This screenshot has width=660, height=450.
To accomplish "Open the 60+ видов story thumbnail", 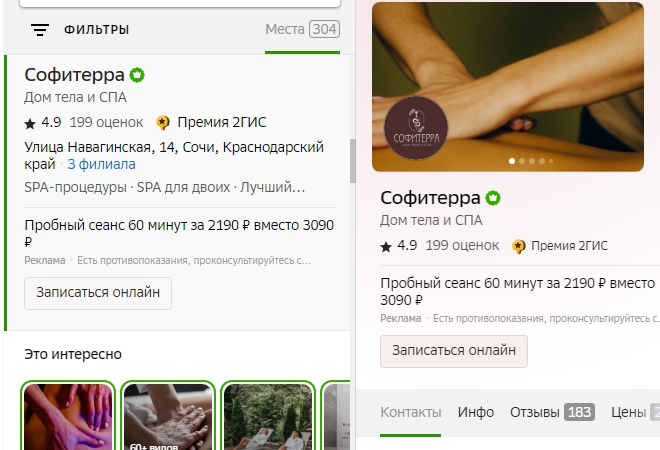I will click(167, 416).
